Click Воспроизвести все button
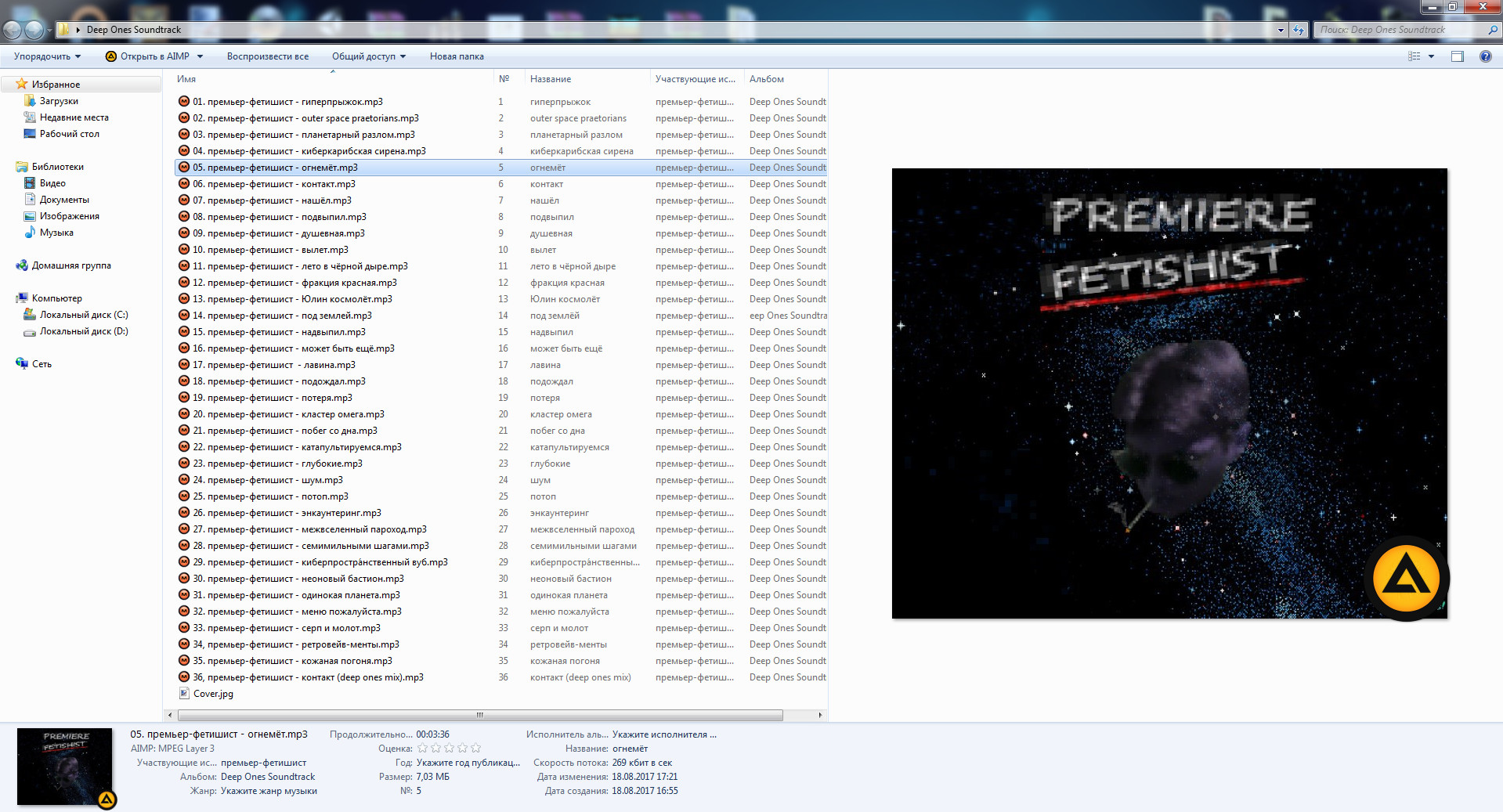This screenshot has width=1503, height=812. click(267, 56)
